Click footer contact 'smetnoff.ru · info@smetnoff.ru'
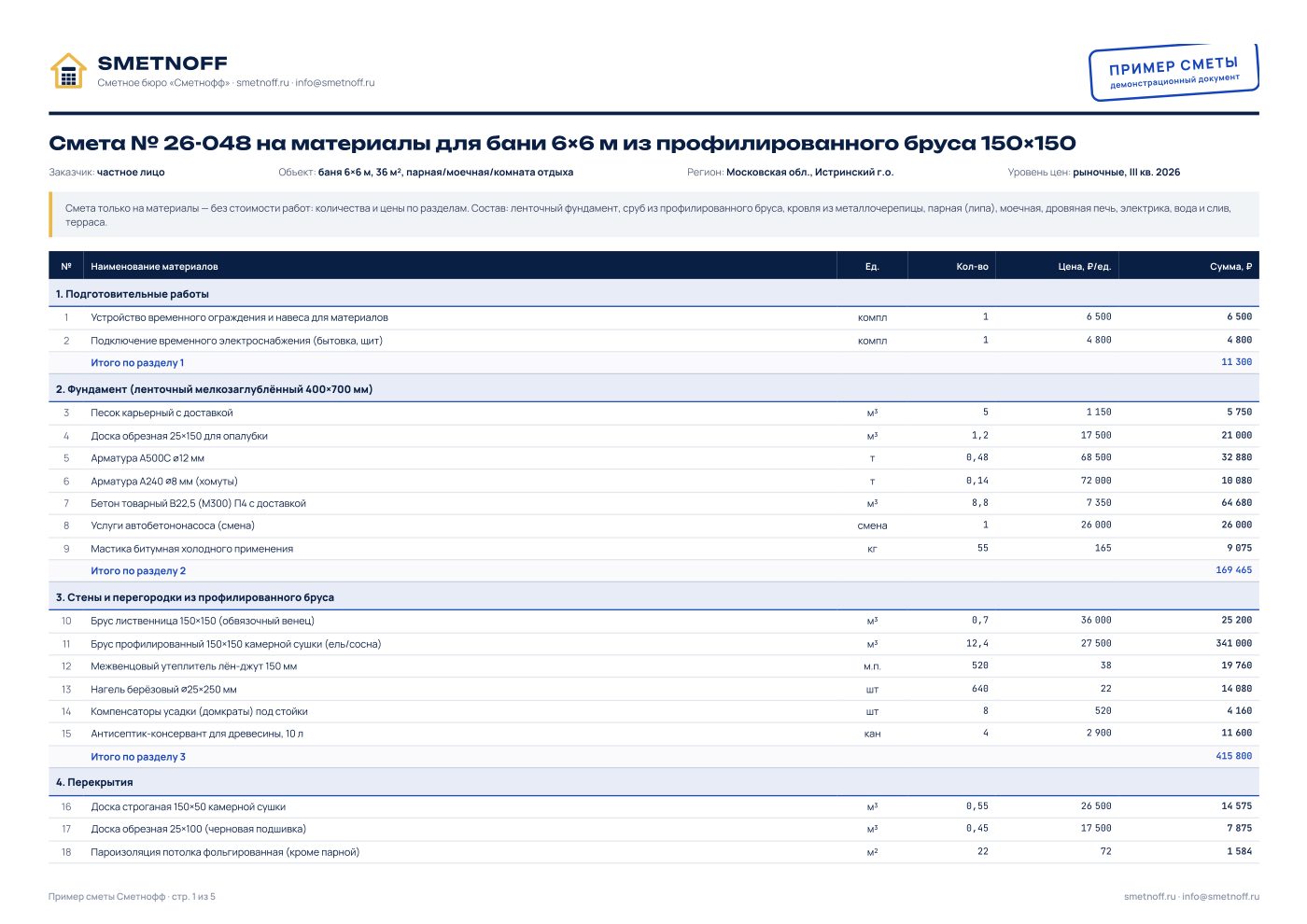 coord(1191,897)
